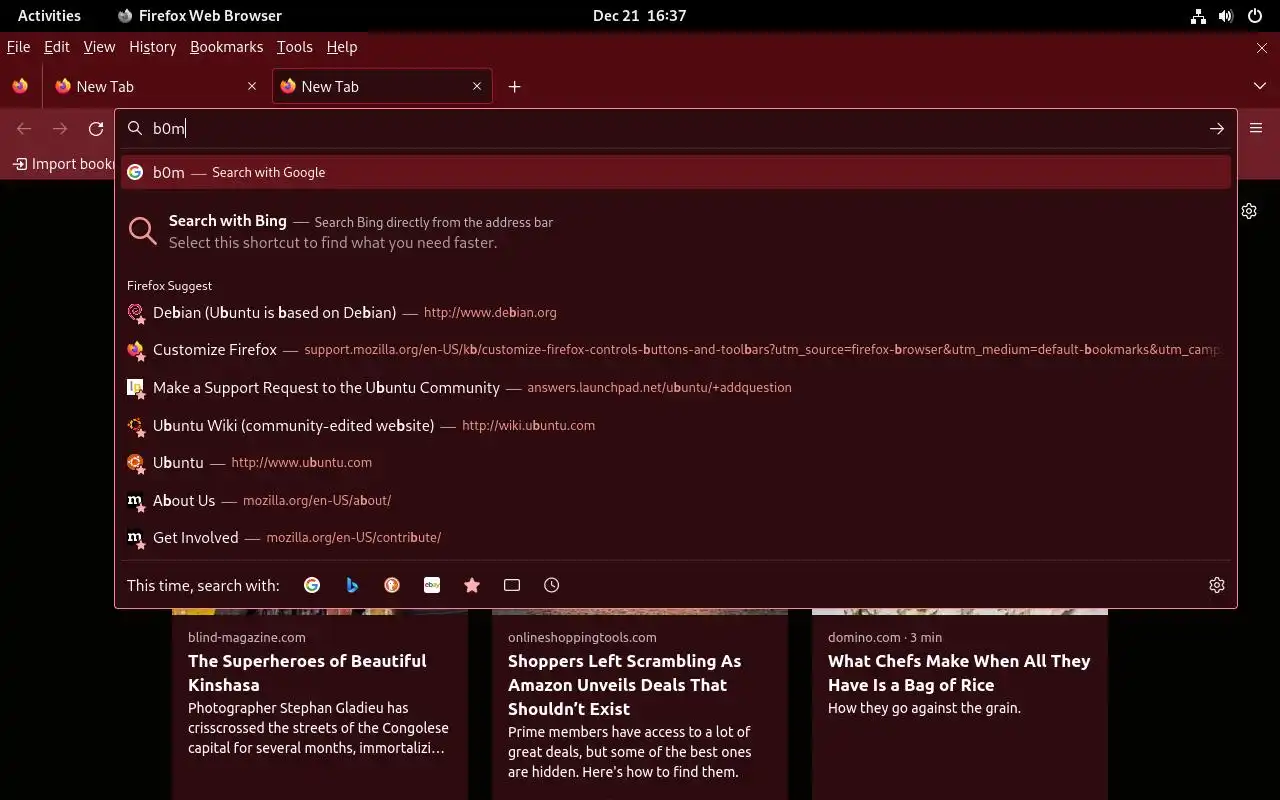Viewport: 1280px width, 800px height.
Task: Open the Edit menu
Action: (x=57, y=47)
